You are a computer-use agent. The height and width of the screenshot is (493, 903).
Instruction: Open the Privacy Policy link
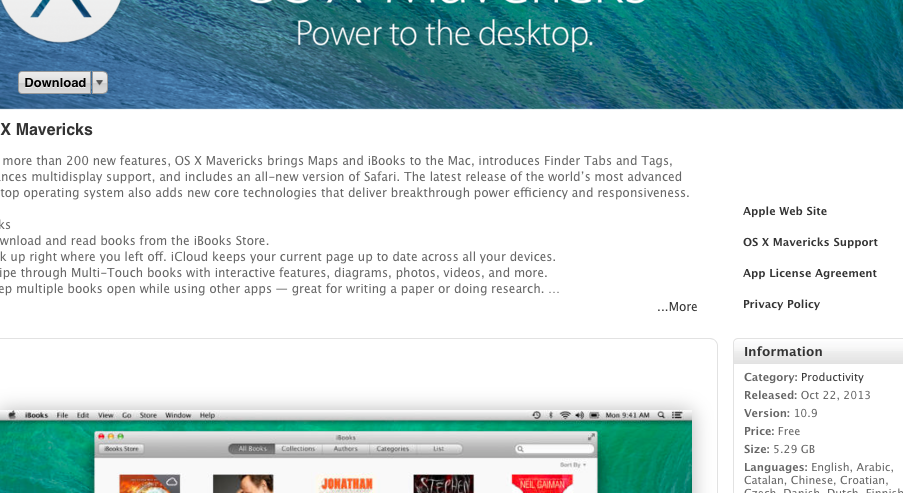coord(781,304)
